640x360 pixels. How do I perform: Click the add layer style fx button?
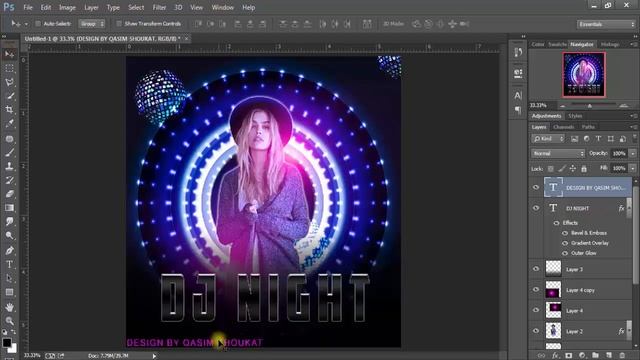pyautogui.click(x=555, y=356)
